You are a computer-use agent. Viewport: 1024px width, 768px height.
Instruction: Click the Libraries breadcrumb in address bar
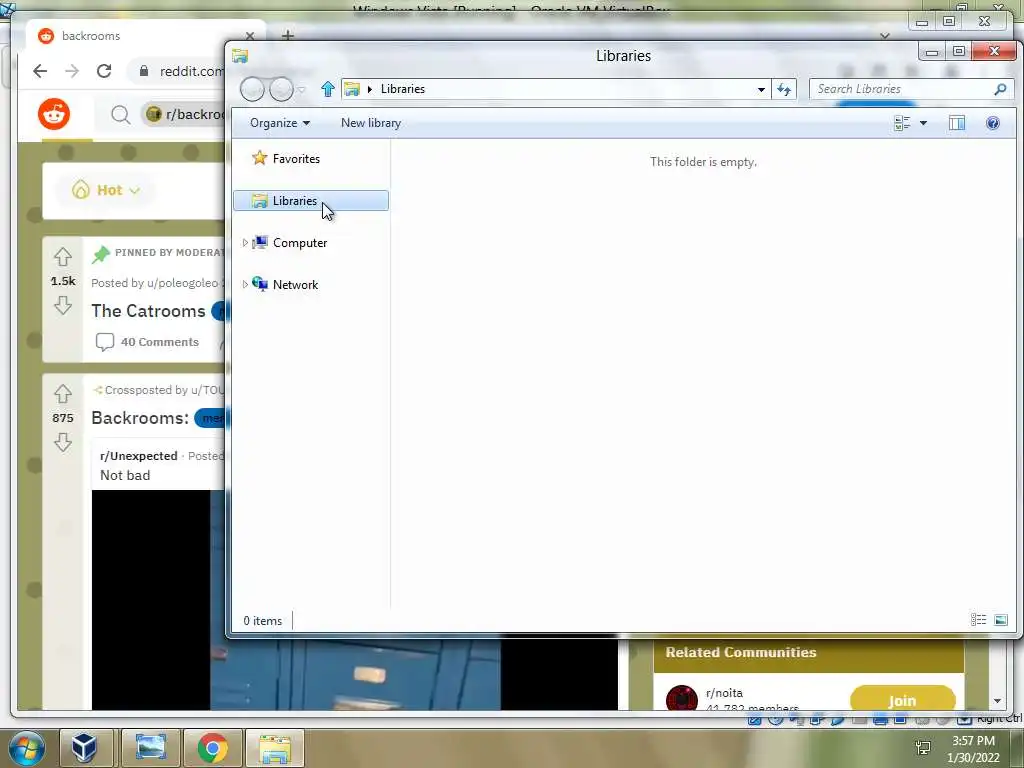pyautogui.click(x=403, y=89)
